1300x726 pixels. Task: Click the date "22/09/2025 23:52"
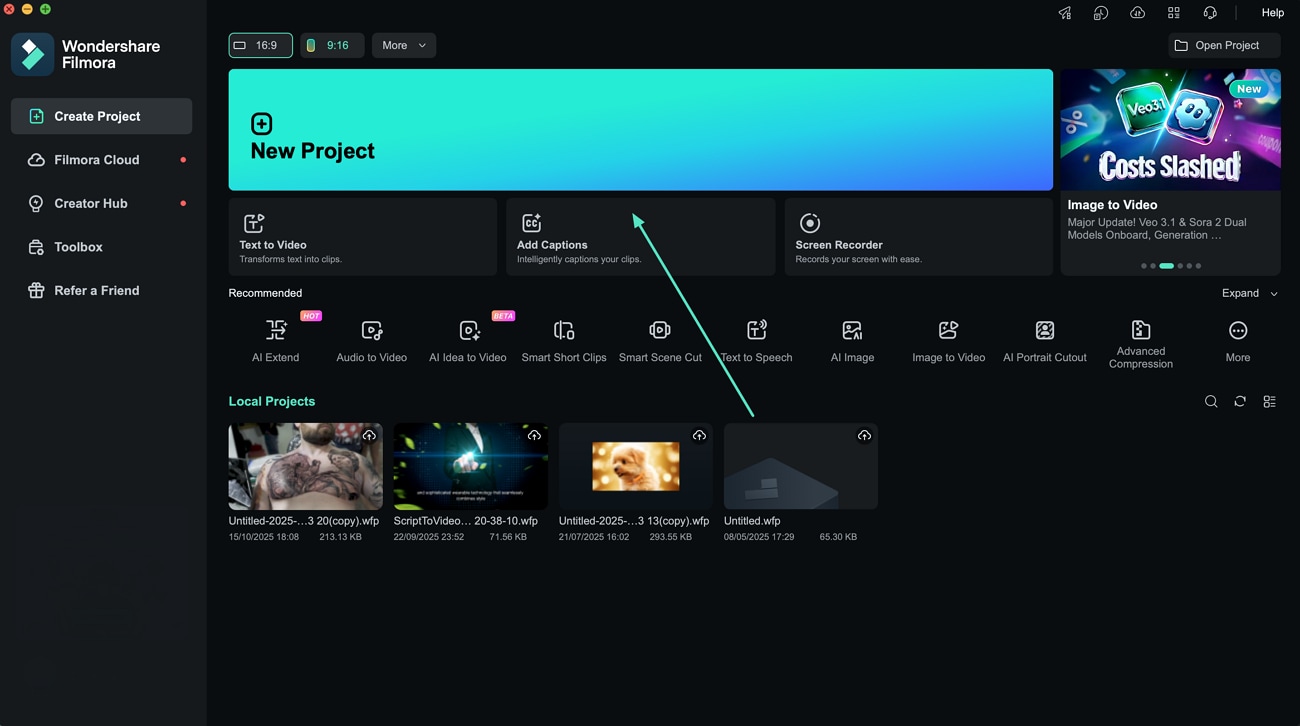coord(429,537)
